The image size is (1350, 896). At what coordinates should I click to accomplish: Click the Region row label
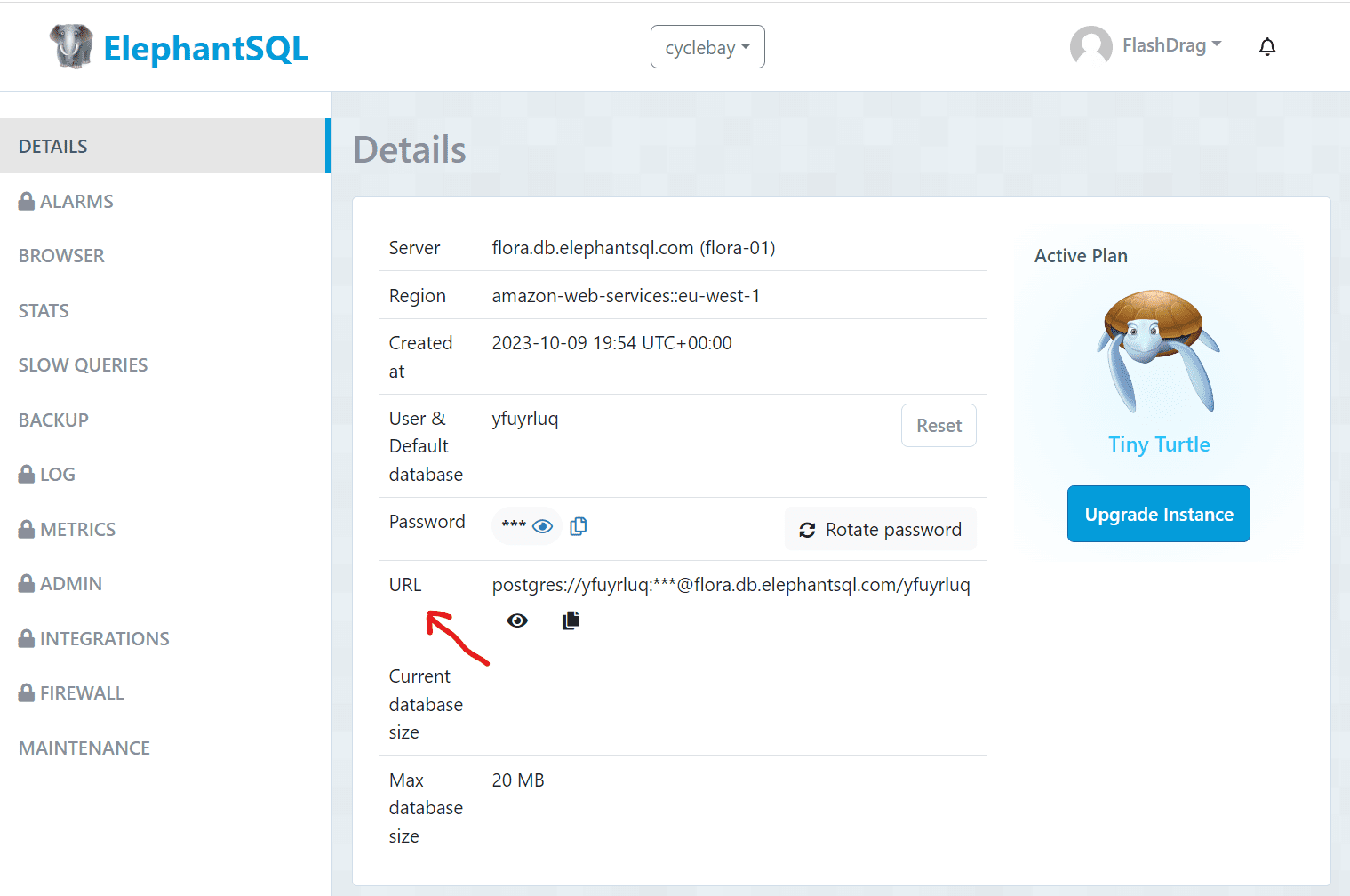click(418, 296)
